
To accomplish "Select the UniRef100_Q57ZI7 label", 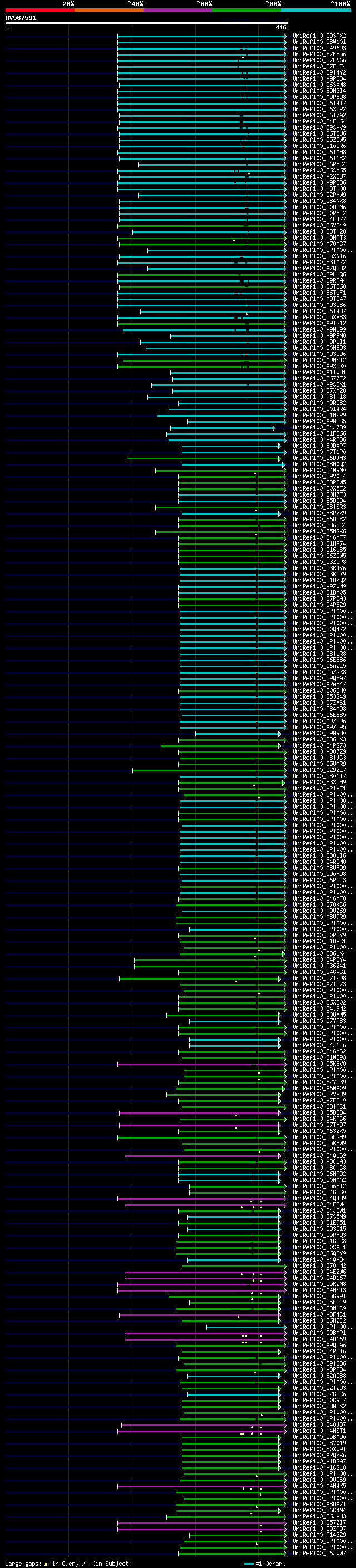I will tap(319, 1522).
